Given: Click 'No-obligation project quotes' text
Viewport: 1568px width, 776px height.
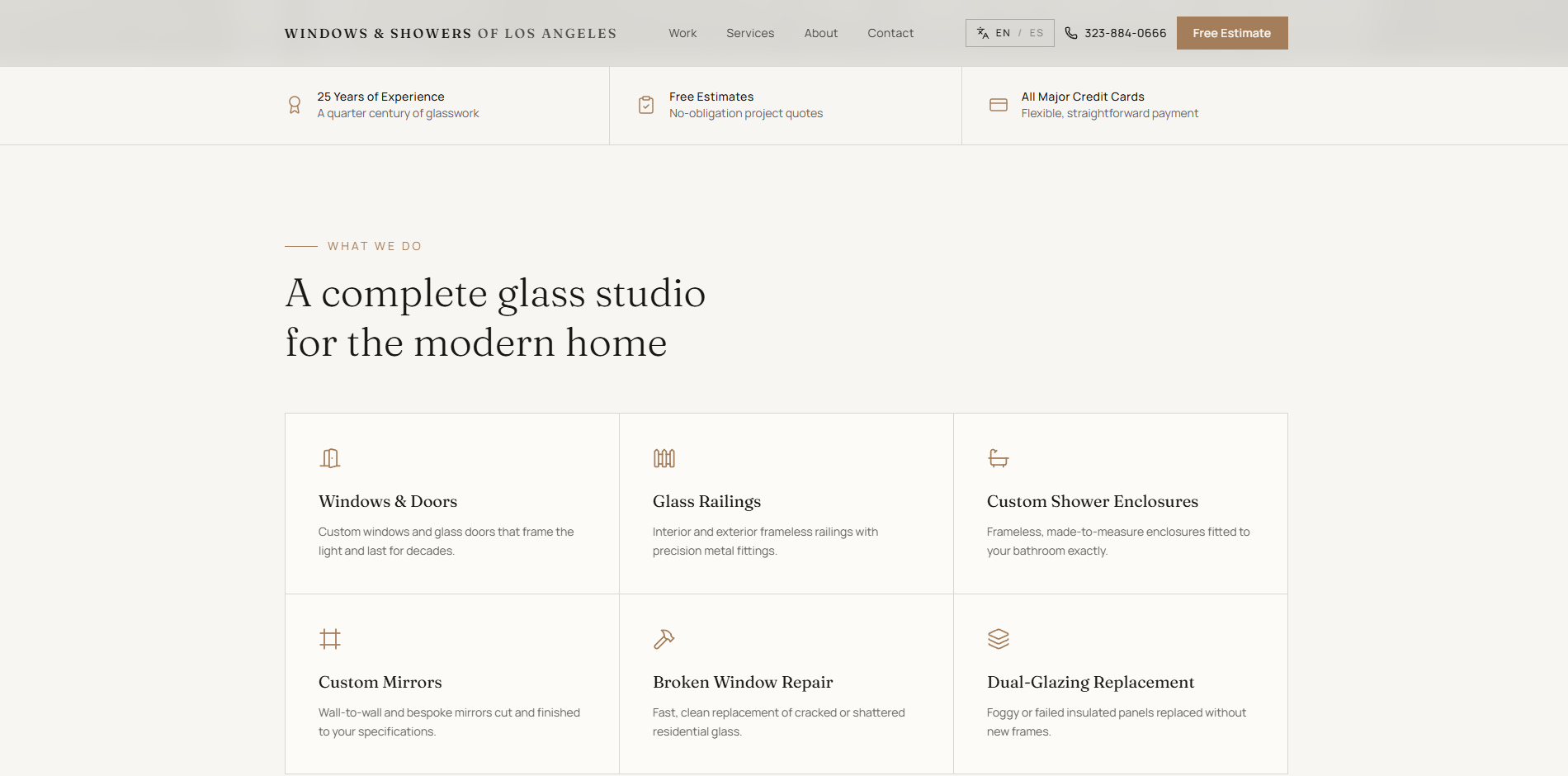Looking at the screenshot, I should (746, 113).
